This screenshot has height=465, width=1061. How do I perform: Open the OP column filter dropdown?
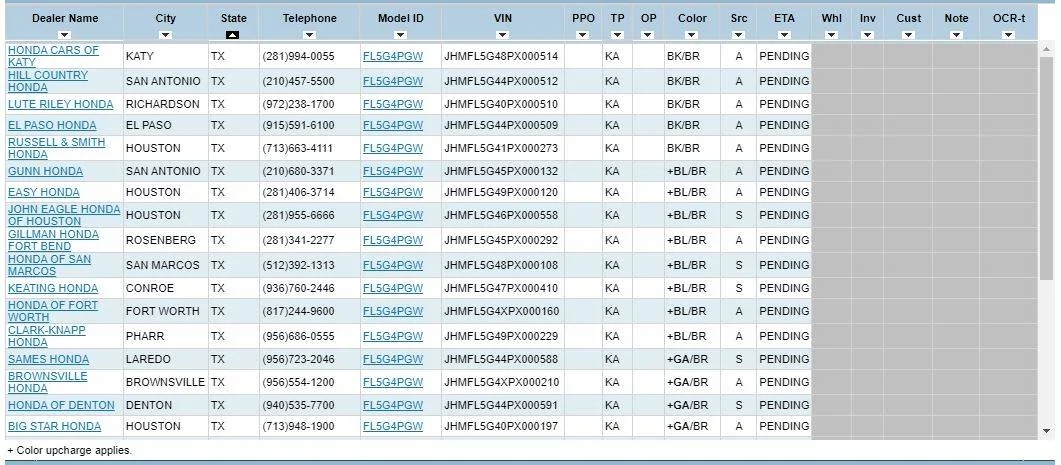point(648,35)
